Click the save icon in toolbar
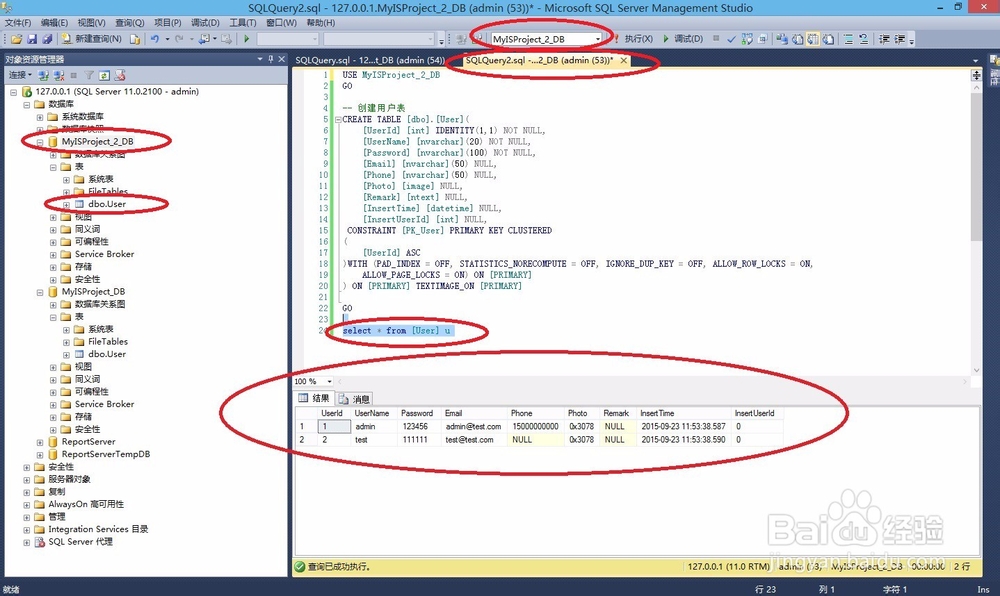The image size is (1000, 596). pos(32,39)
